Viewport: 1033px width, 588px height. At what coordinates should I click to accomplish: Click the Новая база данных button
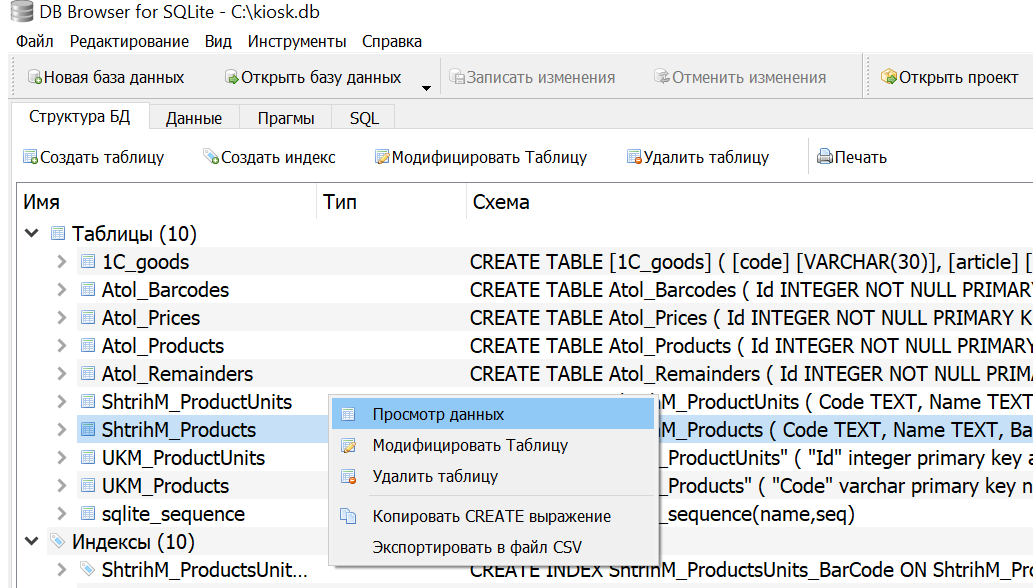click(106, 77)
